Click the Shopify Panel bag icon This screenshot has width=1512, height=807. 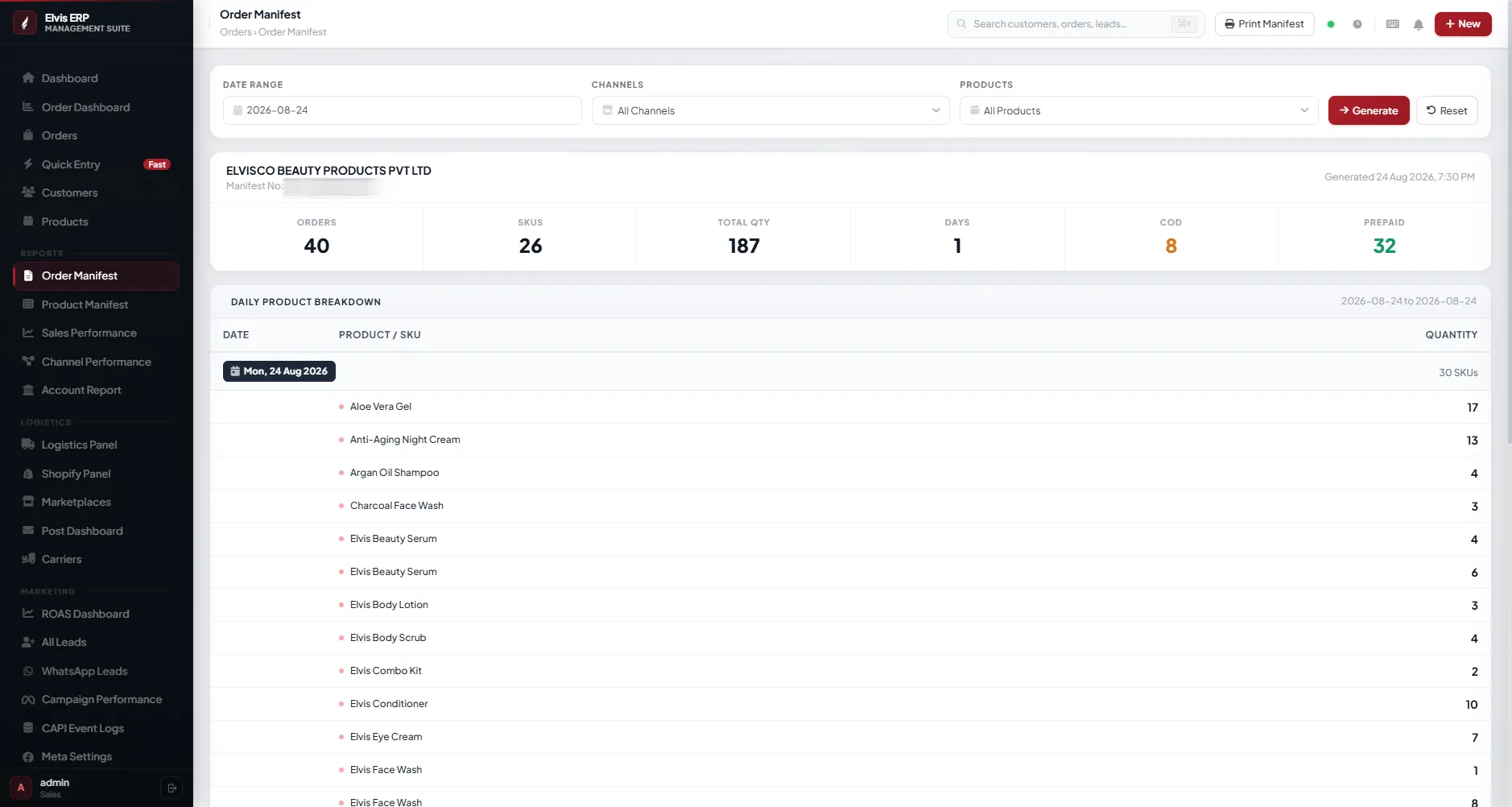tap(28, 474)
